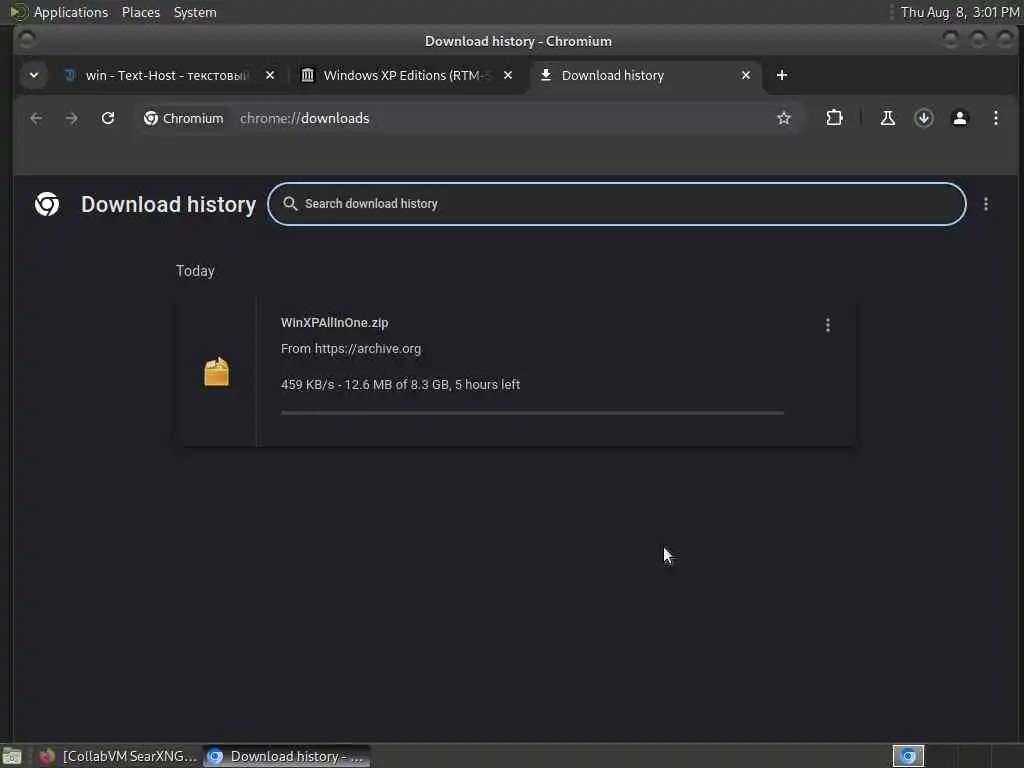This screenshot has width=1024, height=768.
Task: Switch to CollabVM SearXNG taskbar window
Action: (x=118, y=756)
